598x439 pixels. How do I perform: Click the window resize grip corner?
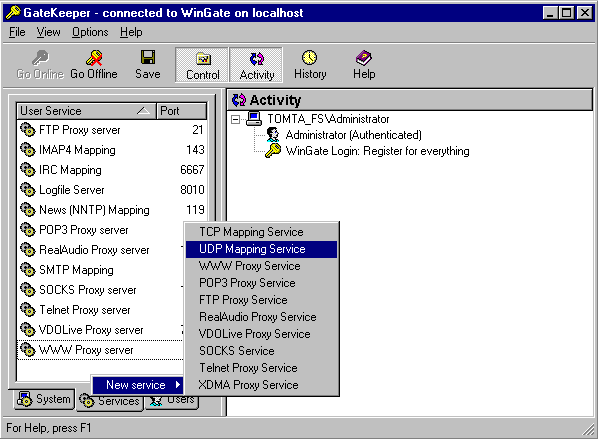[589, 430]
